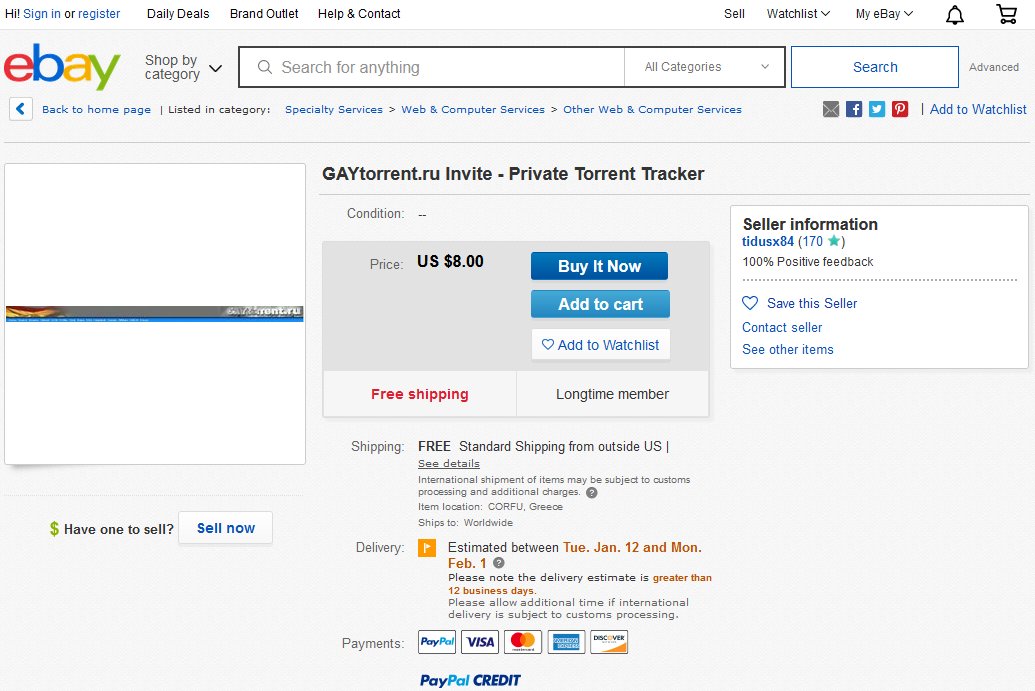Open Daily Deals

178,14
